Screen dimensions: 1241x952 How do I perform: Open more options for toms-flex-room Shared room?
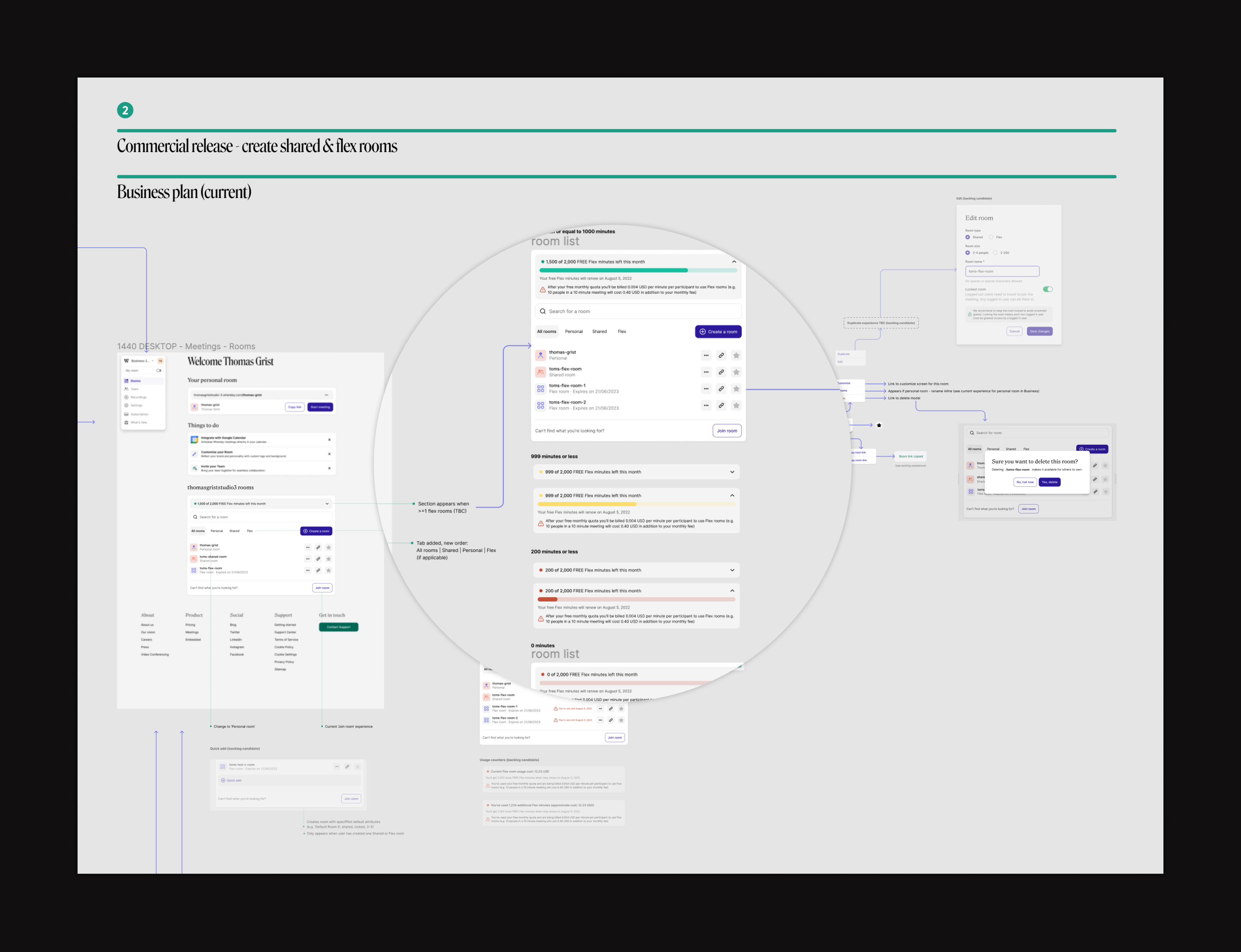[x=706, y=372]
